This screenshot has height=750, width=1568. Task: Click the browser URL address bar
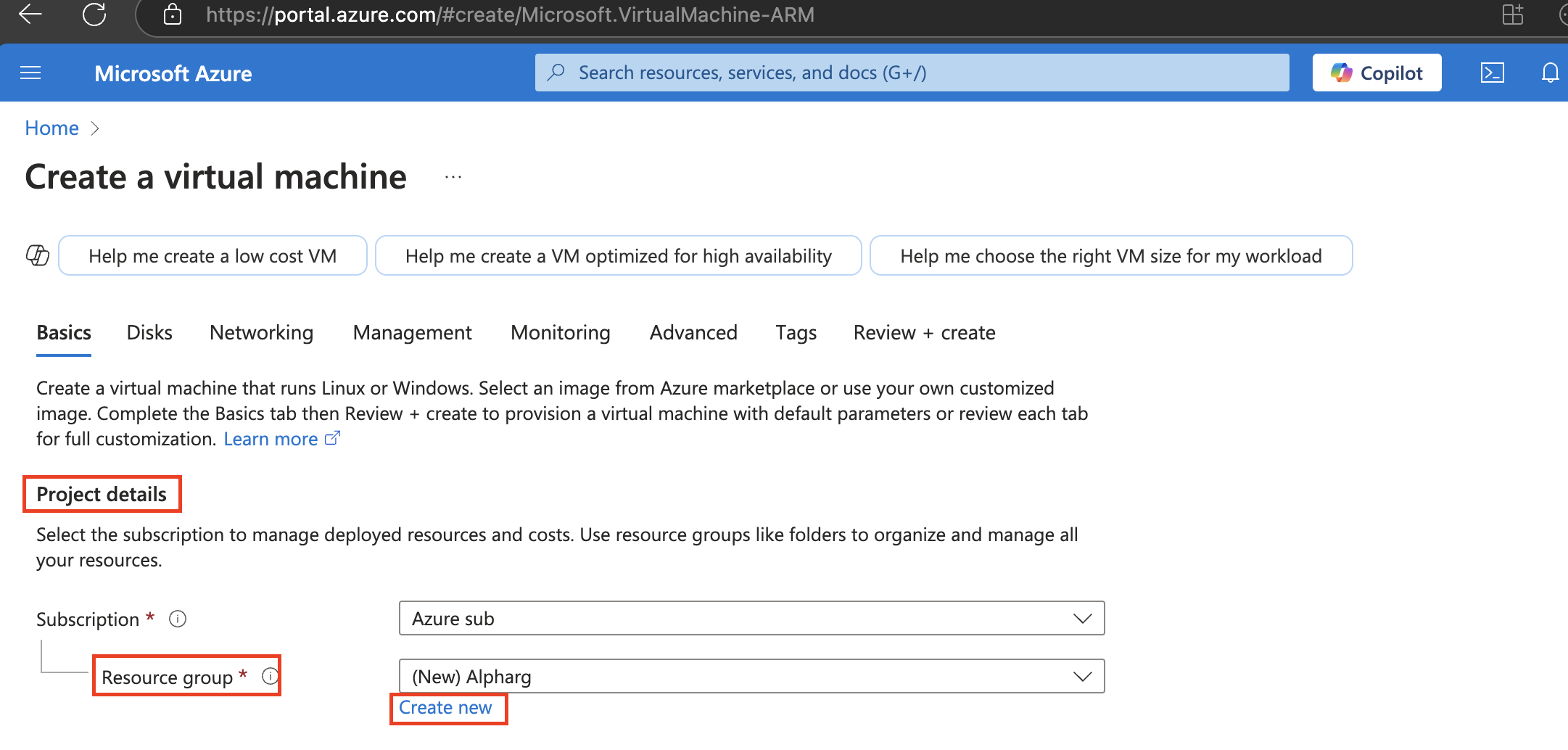(510, 15)
